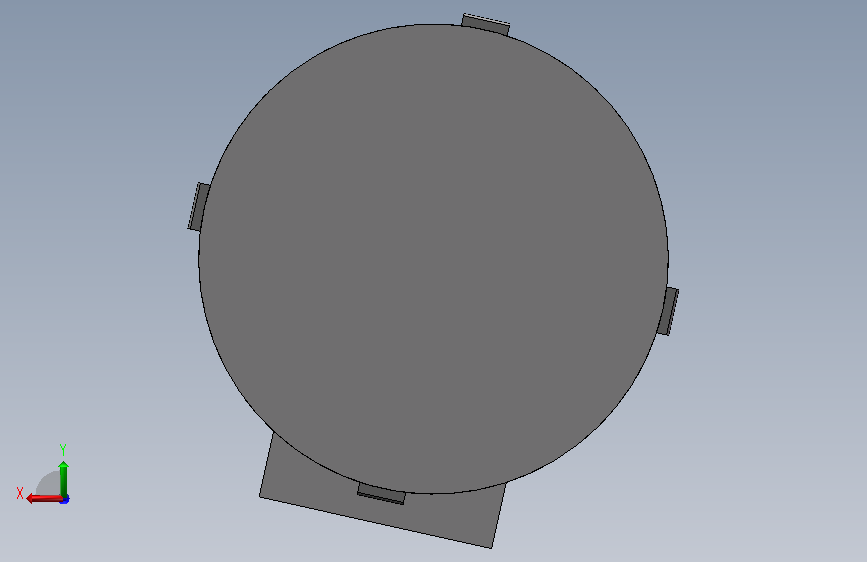This screenshot has height=562, width=867.
Task: Click the blue Z axis dot on the triad
Action: point(65,500)
